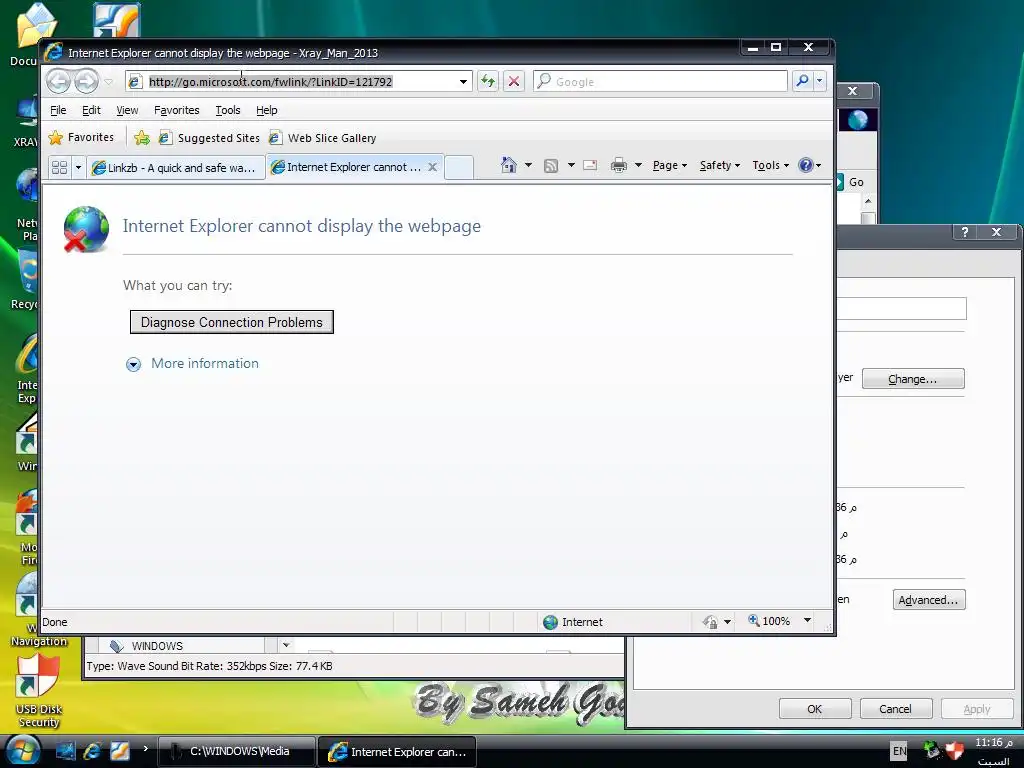Click Show Desktop quick launch icon
The width and height of the screenshot is (1024, 768).
click(x=65, y=750)
